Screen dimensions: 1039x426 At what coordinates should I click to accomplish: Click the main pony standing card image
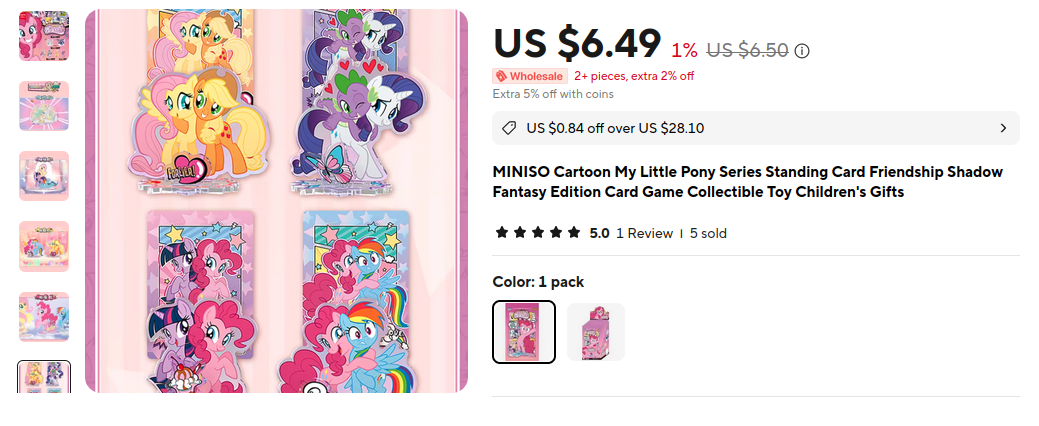coord(276,200)
